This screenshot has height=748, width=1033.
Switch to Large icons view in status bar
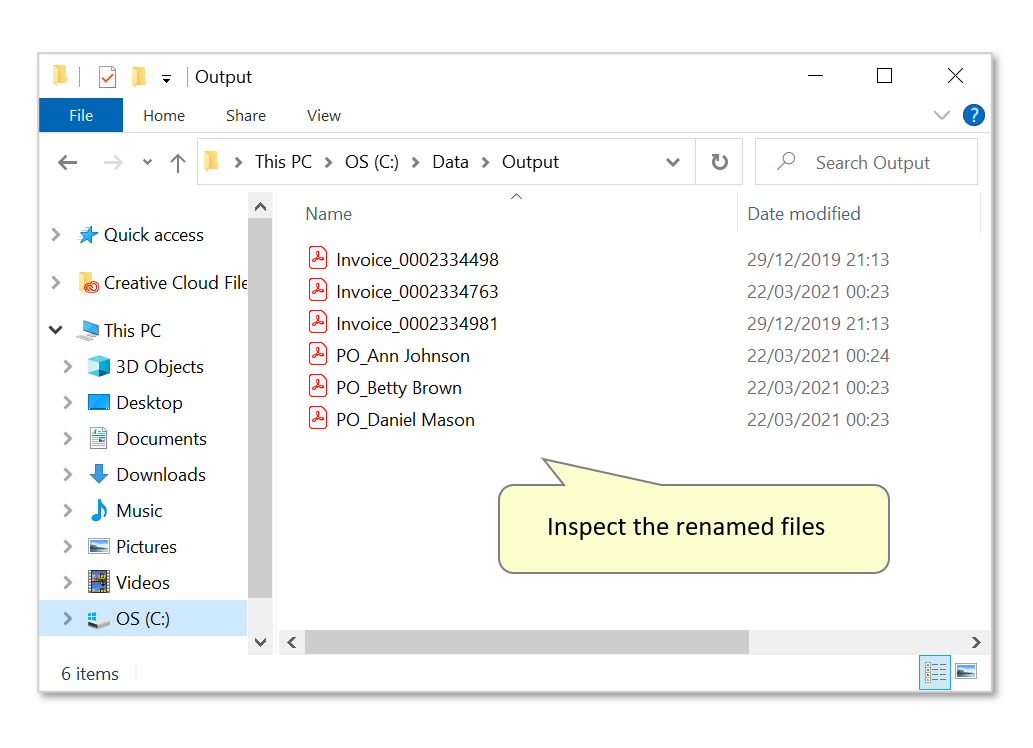(x=966, y=672)
